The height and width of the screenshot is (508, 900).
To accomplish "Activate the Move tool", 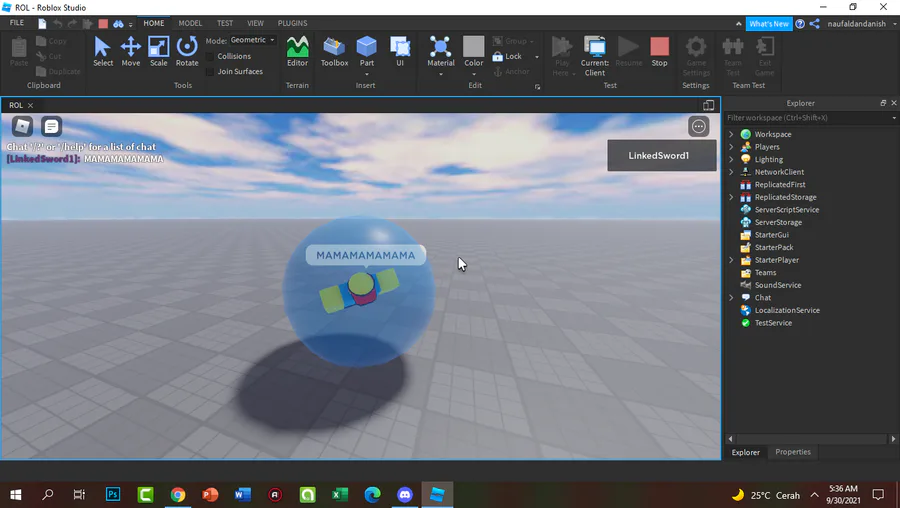I will point(131,52).
